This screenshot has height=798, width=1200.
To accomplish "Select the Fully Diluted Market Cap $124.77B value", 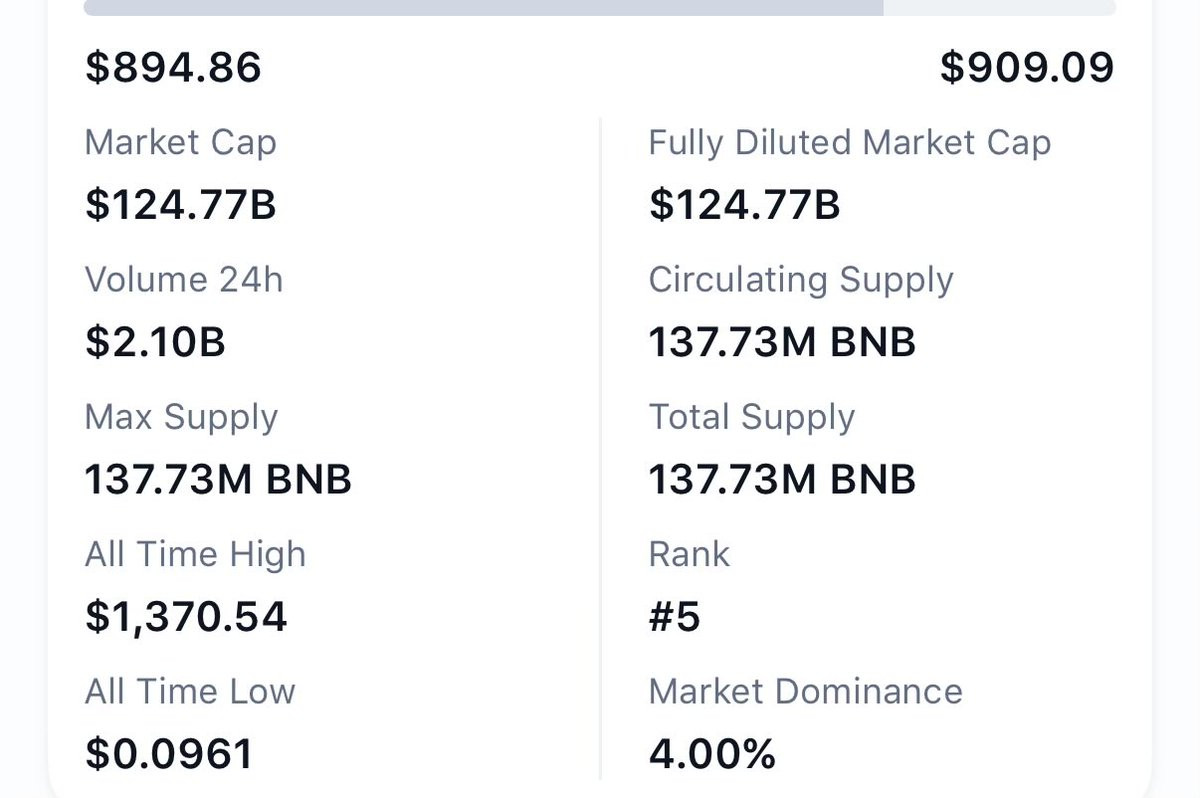I will (744, 205).
